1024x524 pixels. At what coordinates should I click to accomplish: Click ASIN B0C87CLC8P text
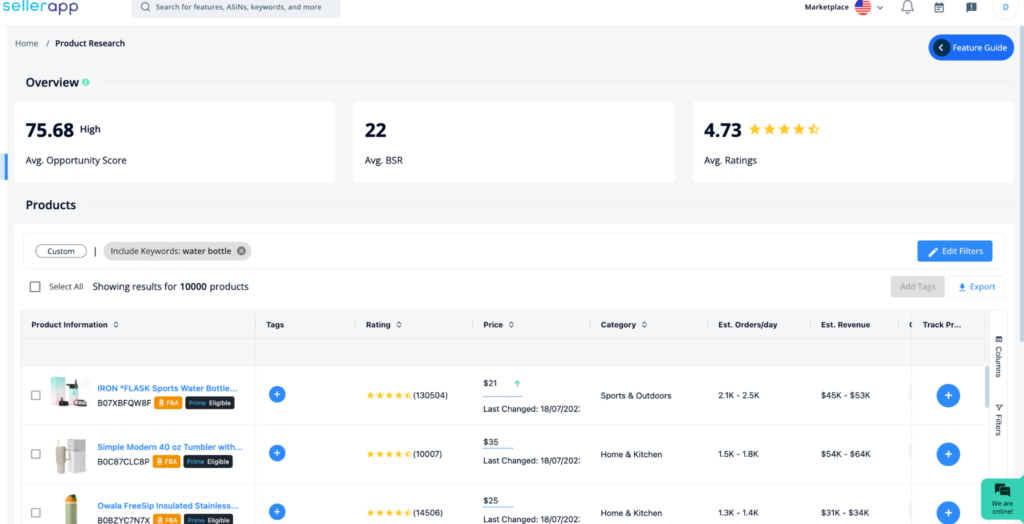(x=123, y=462)
